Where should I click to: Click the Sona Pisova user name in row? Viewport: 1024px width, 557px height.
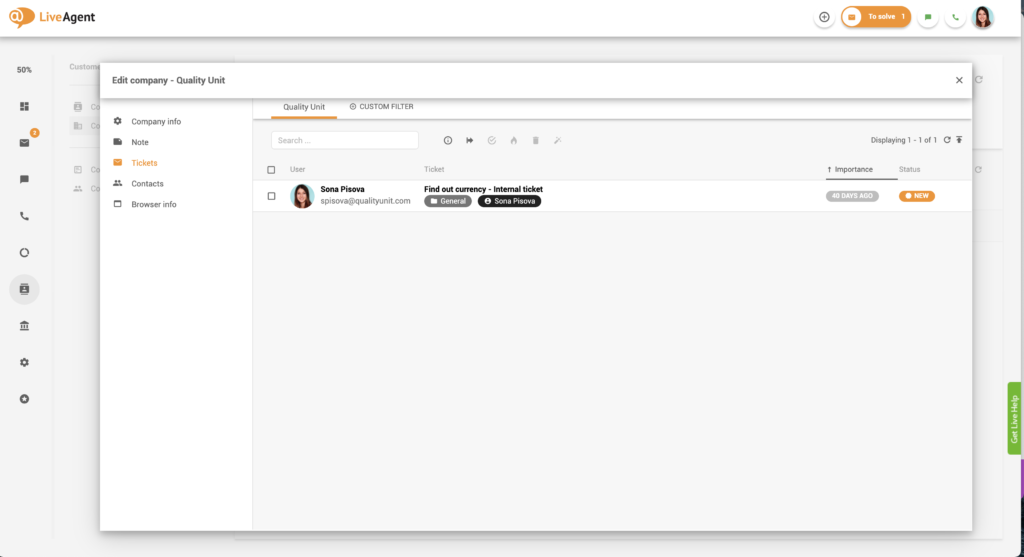click(342, 189)
